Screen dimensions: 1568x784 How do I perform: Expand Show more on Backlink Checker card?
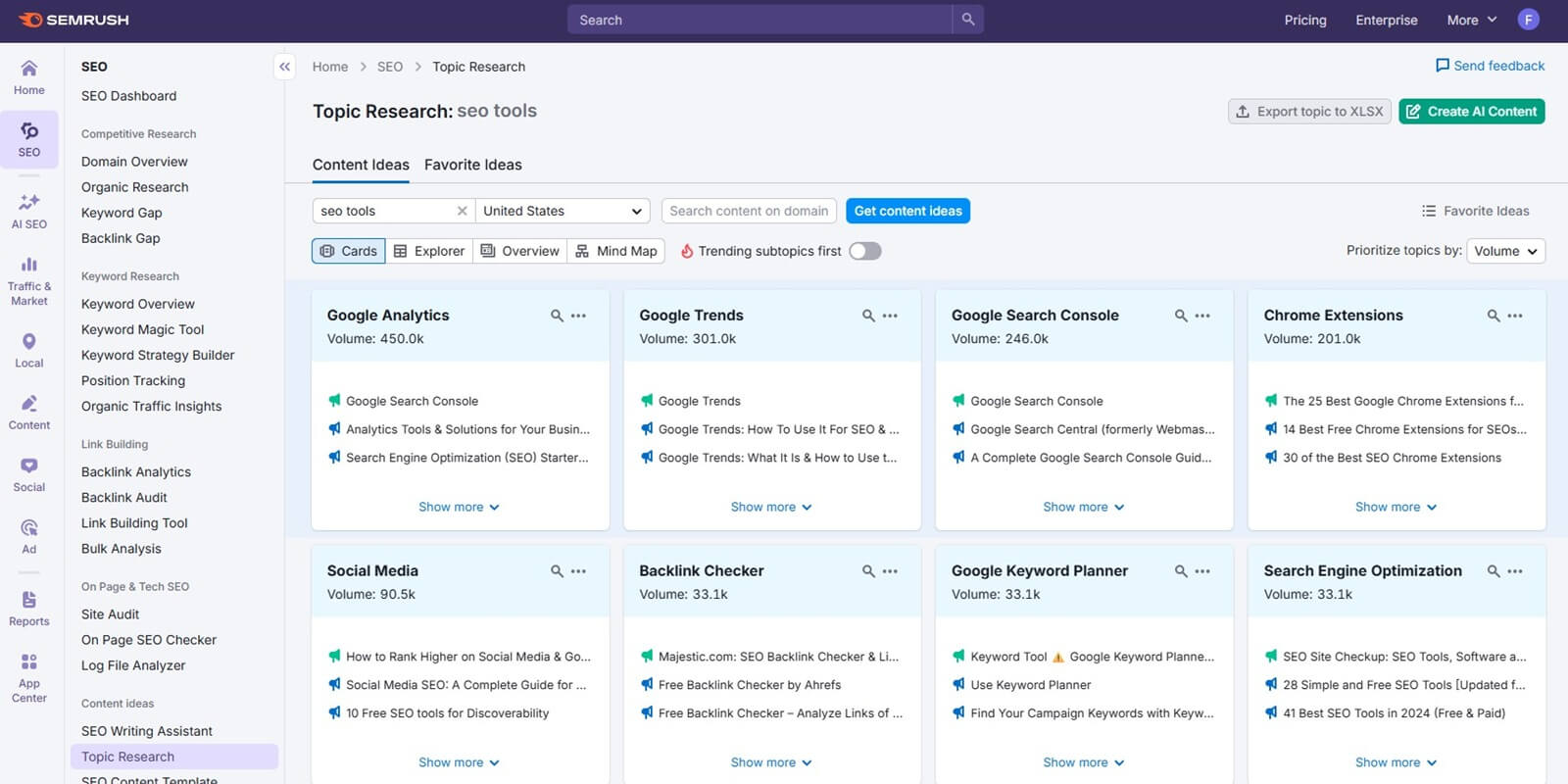[771, 762]
